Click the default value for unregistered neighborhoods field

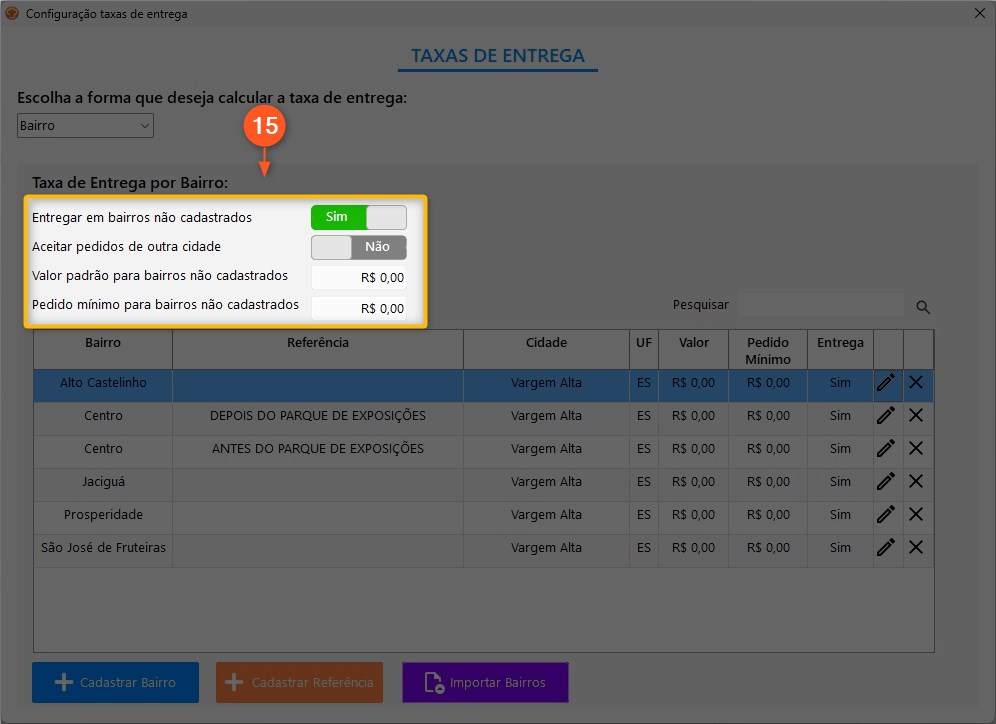coord(360,277)
